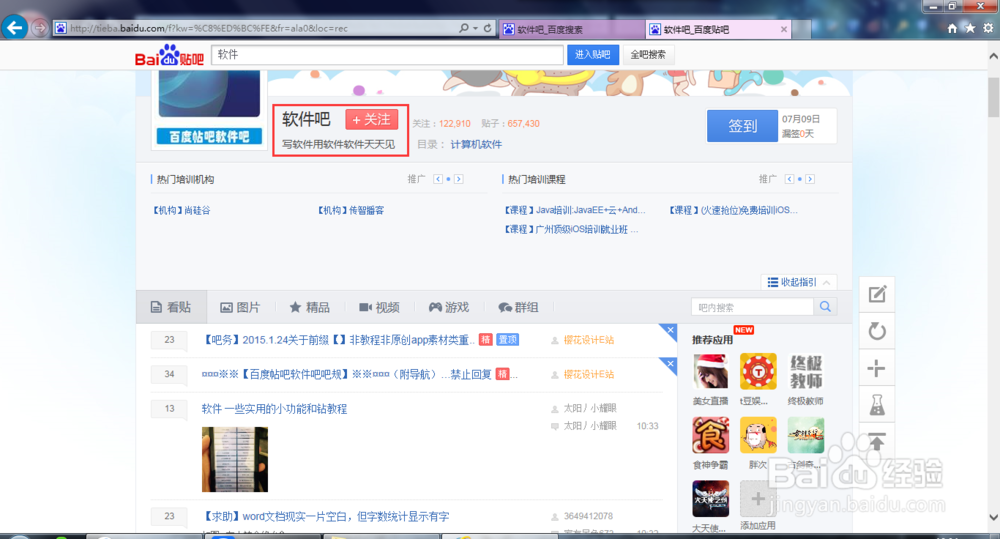
Task: Click the top search field containing 软件
Action: point(388,55)
